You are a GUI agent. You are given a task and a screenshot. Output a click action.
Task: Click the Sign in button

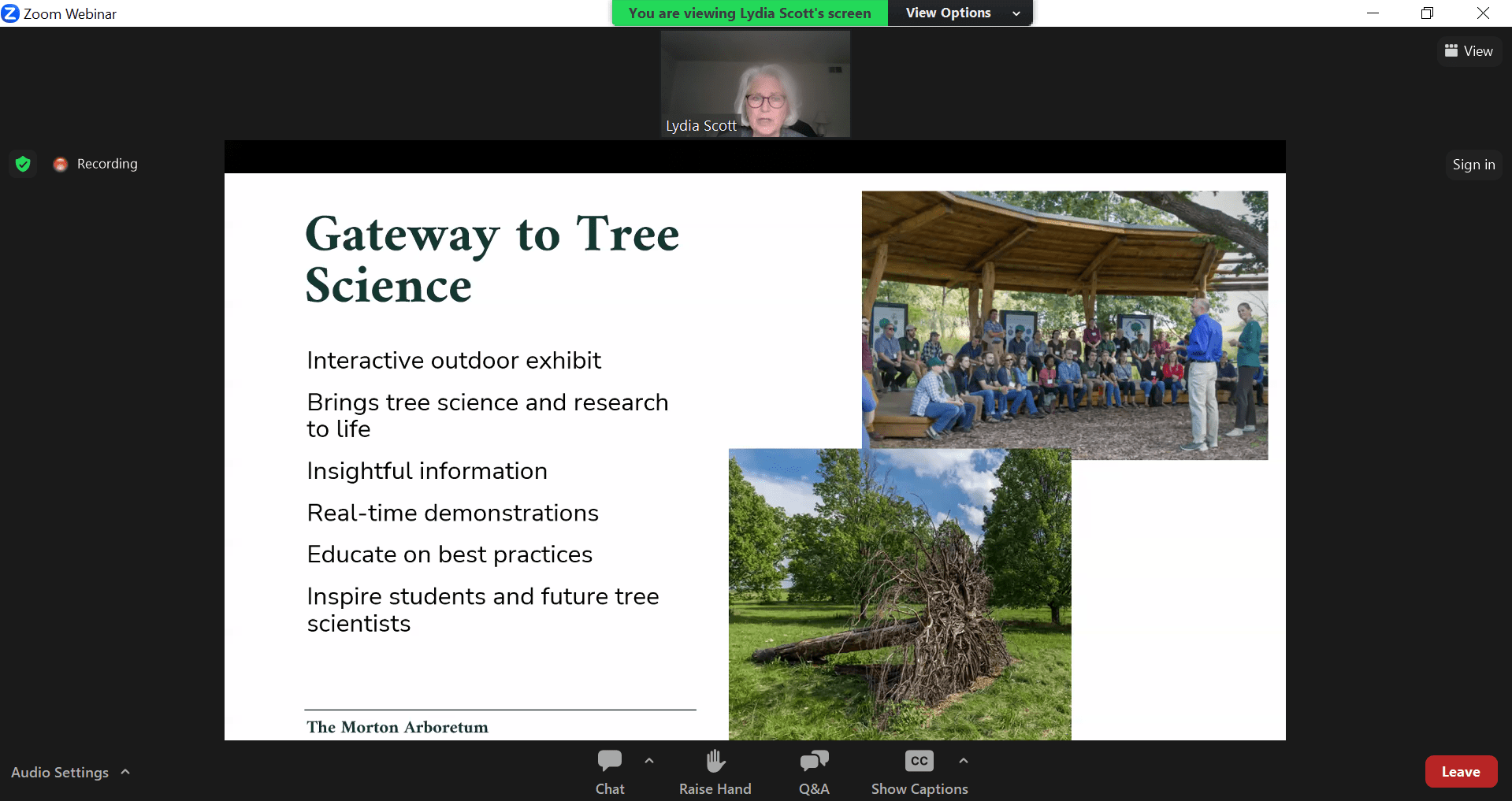click(x=1473, y=165)
